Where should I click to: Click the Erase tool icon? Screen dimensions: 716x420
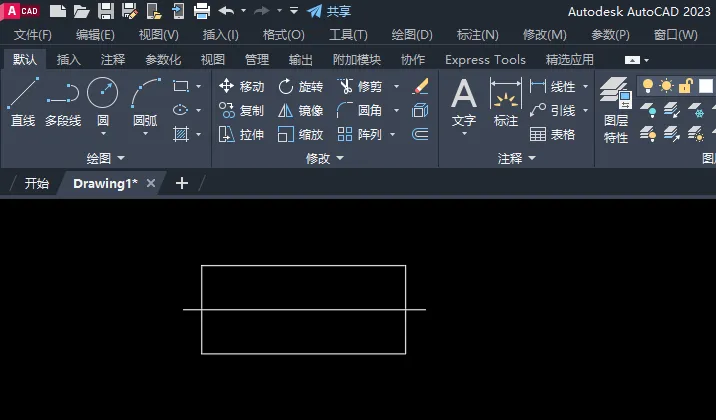[x=420, y=86]
